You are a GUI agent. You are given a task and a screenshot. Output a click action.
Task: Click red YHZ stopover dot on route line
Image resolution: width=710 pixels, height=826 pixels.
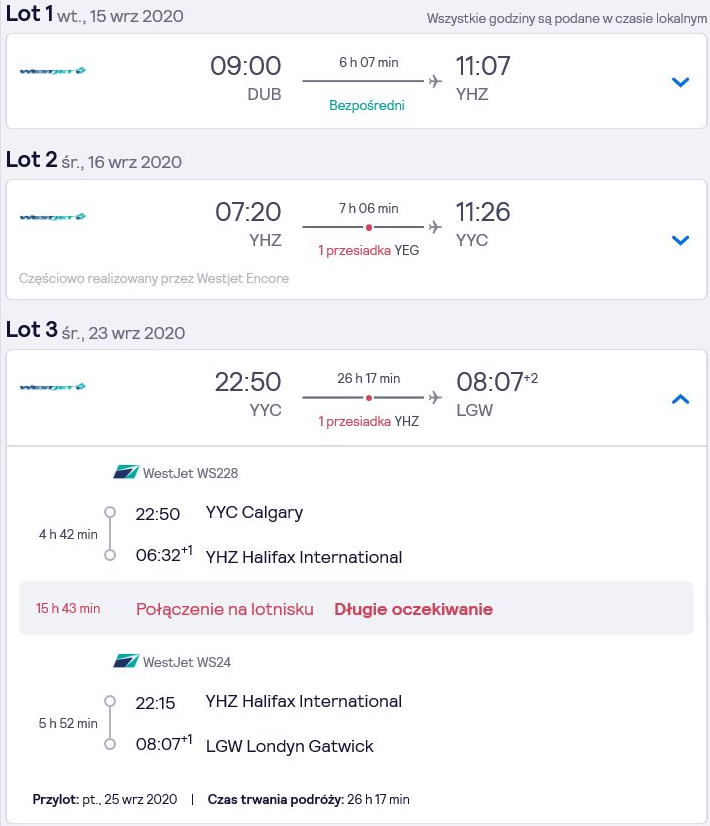coord(369,398)
